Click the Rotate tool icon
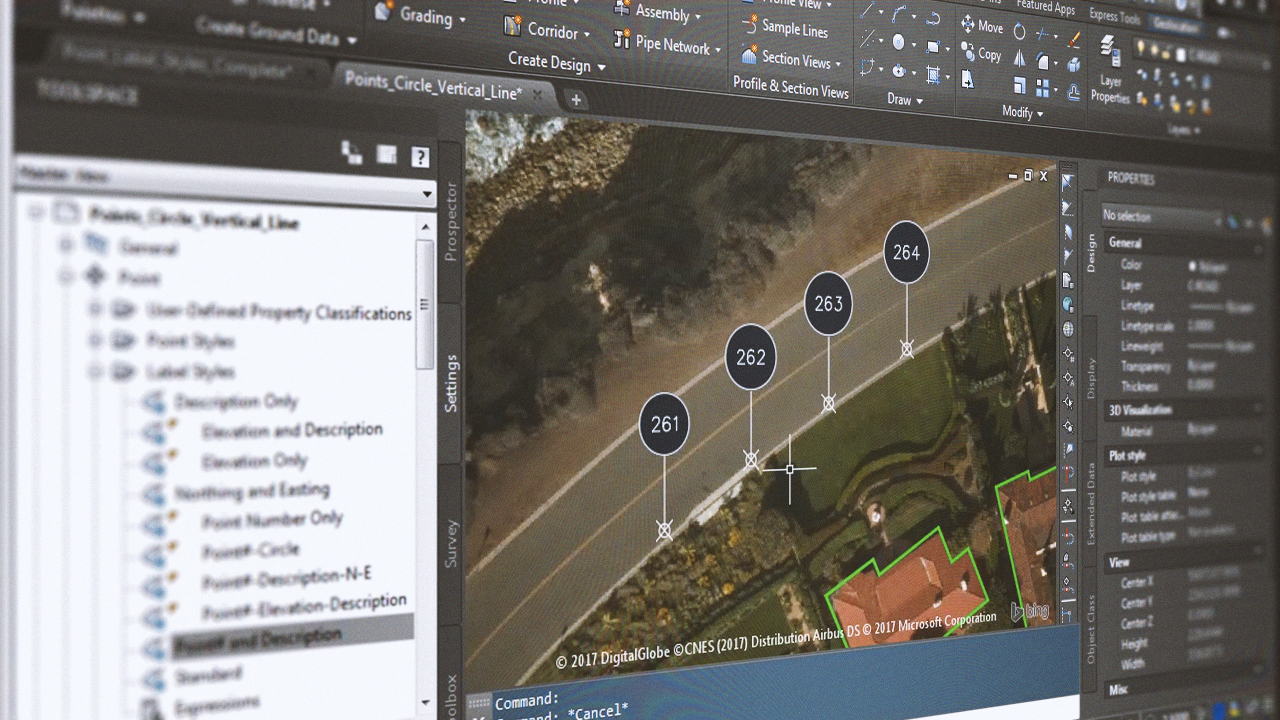1280x720 pixels. pyautogui.click(x=1019, y=32)
